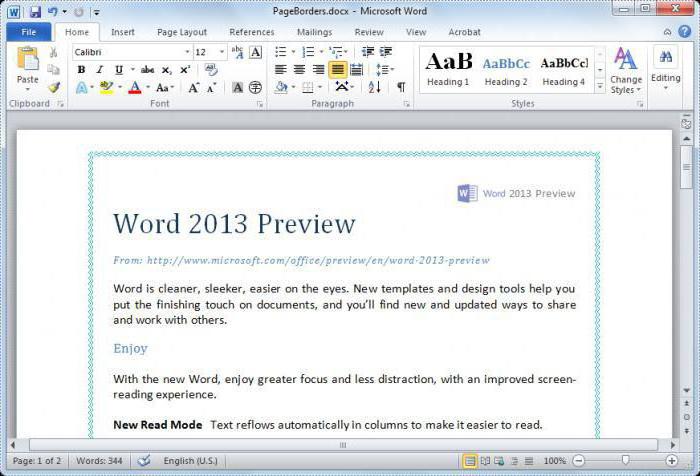The image size is (700, 476).
Task: Open Word Help question mark
Action: [x=684, y=31]
